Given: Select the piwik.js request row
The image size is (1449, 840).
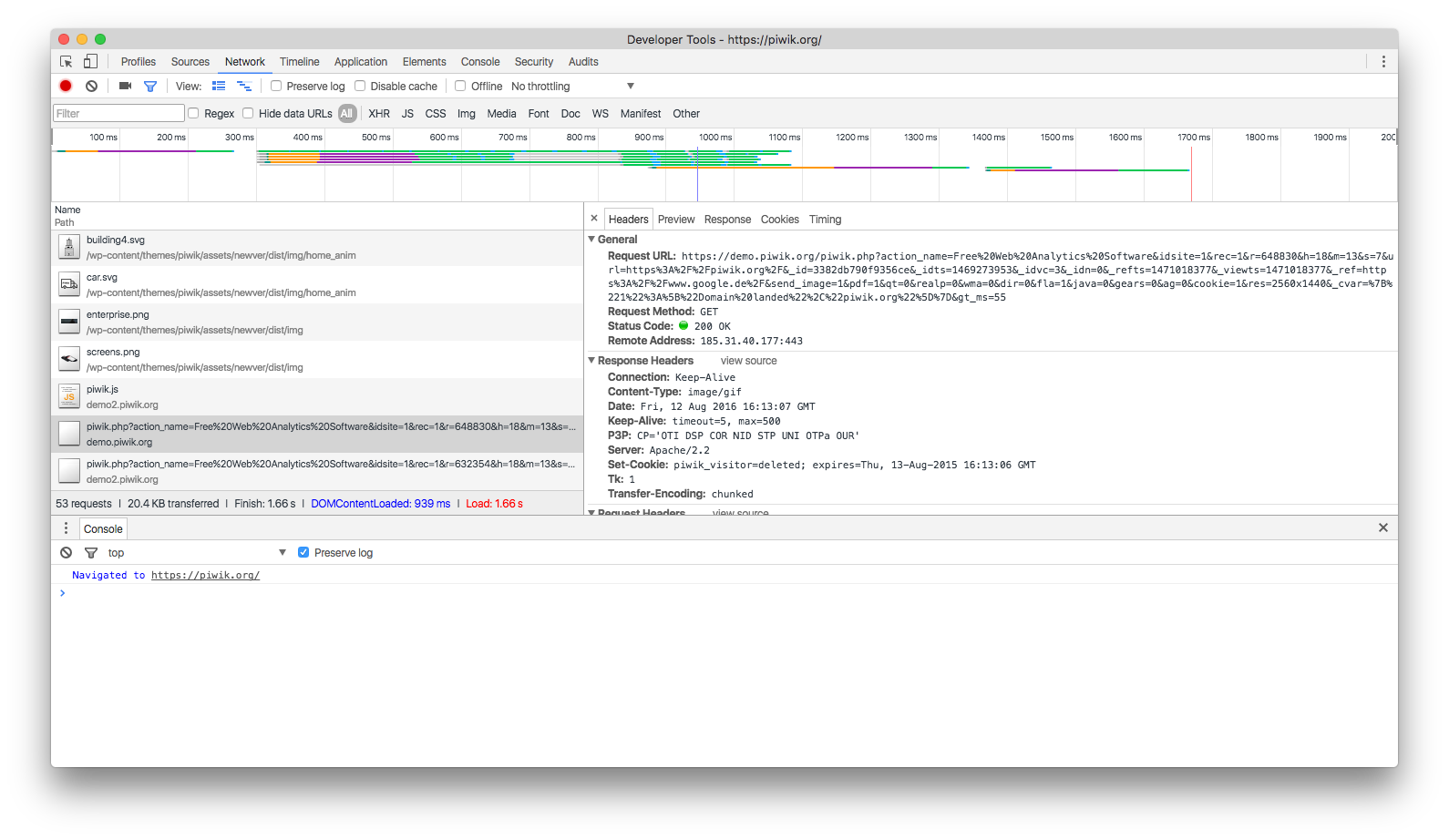Looking at the screenshot, I should pos(317,396).
